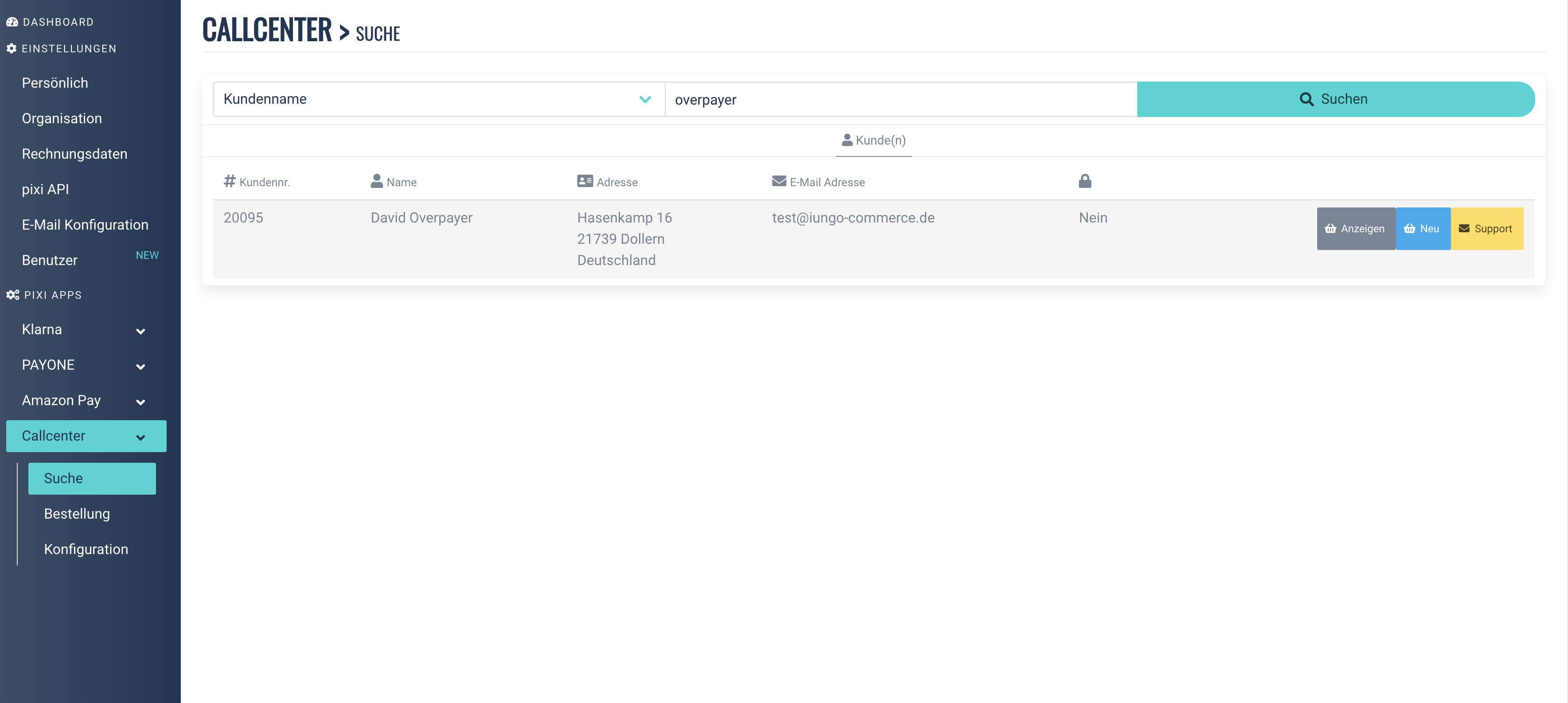Expand the Klarna menu chevron
1568x703 pixels.
coord(140,331)
